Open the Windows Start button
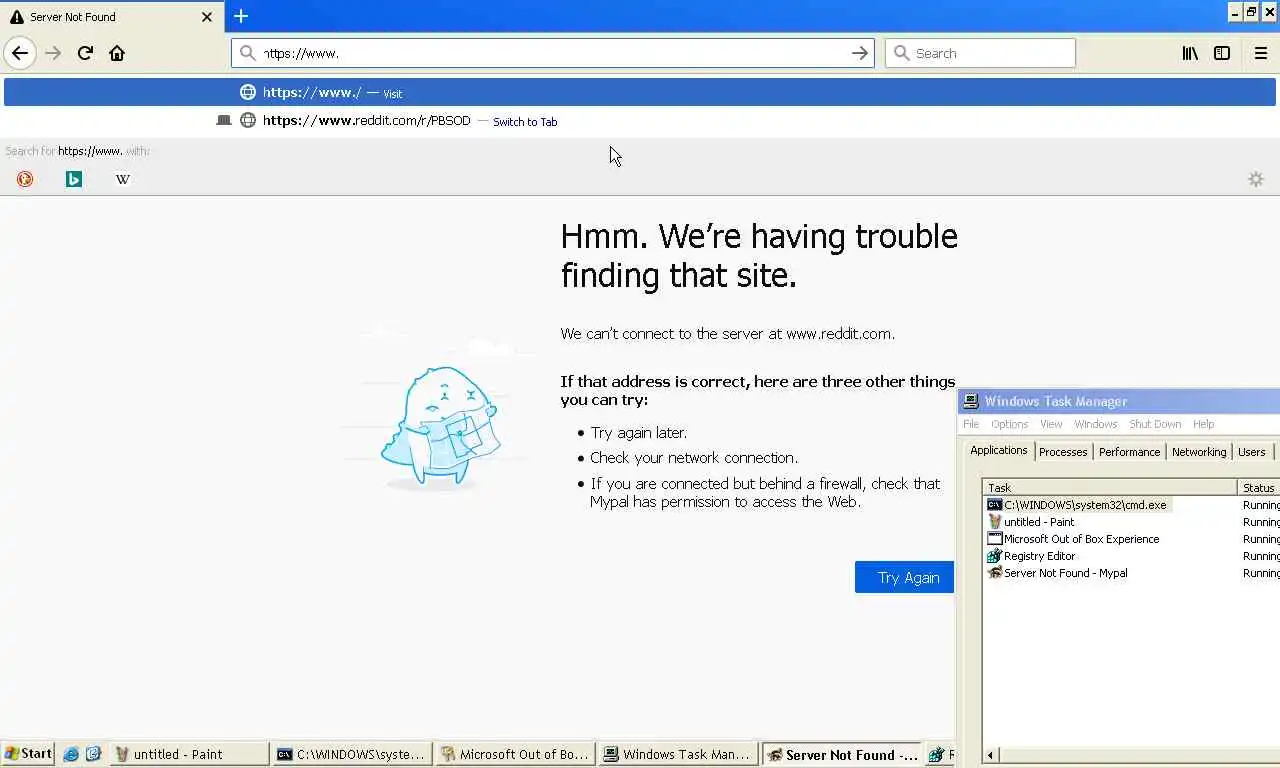The width and height of the screenshot is (1280, 768). (28, 754)
